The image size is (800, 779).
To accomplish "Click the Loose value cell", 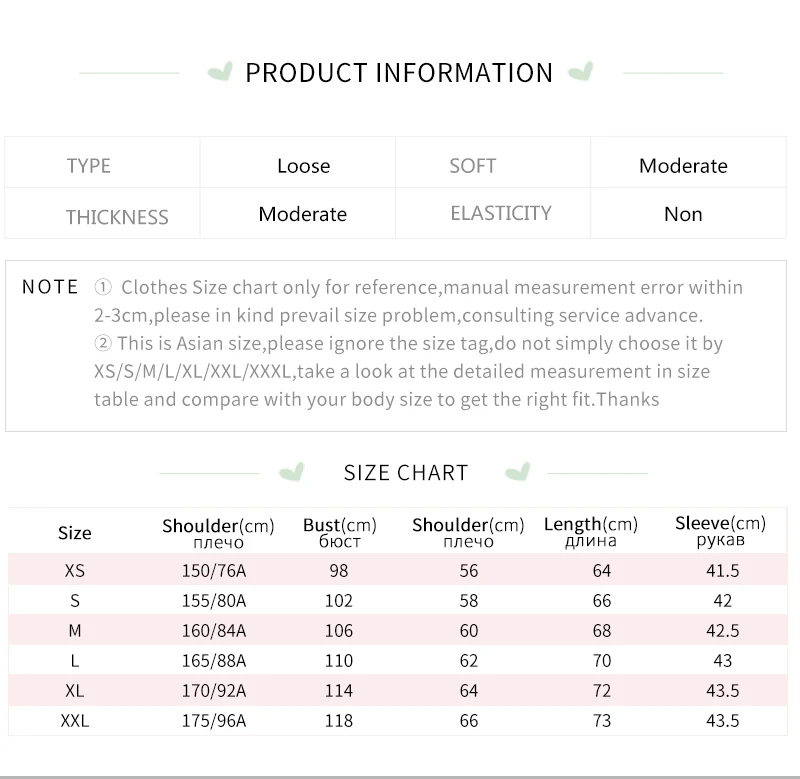I will click(303, 166).
